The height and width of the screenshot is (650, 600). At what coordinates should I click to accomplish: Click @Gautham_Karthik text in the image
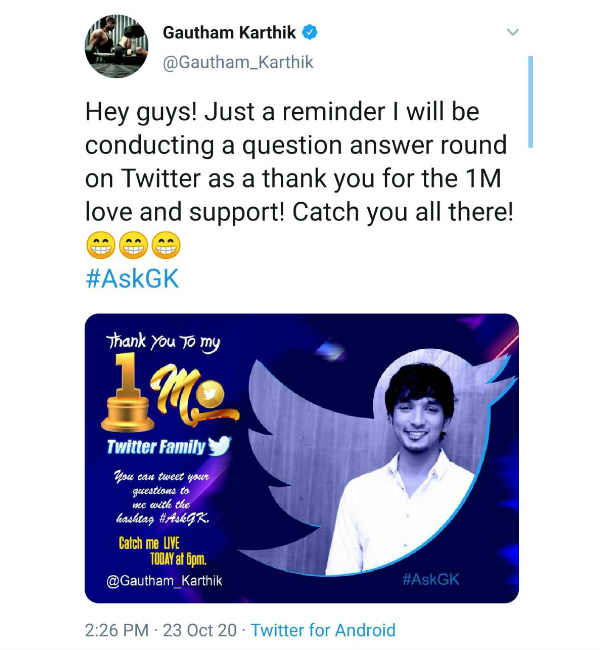click(164, 580)
